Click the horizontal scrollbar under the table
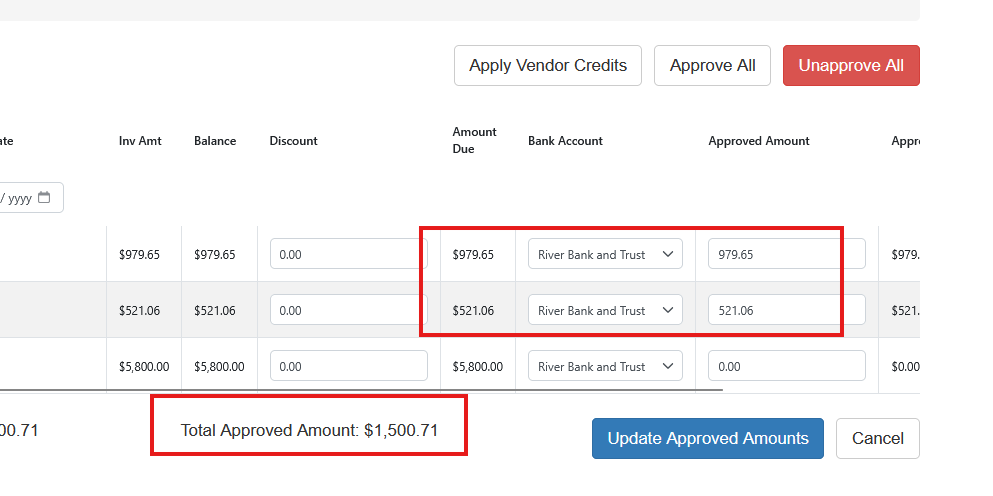The image size is (993, 496). pos(361,390)
